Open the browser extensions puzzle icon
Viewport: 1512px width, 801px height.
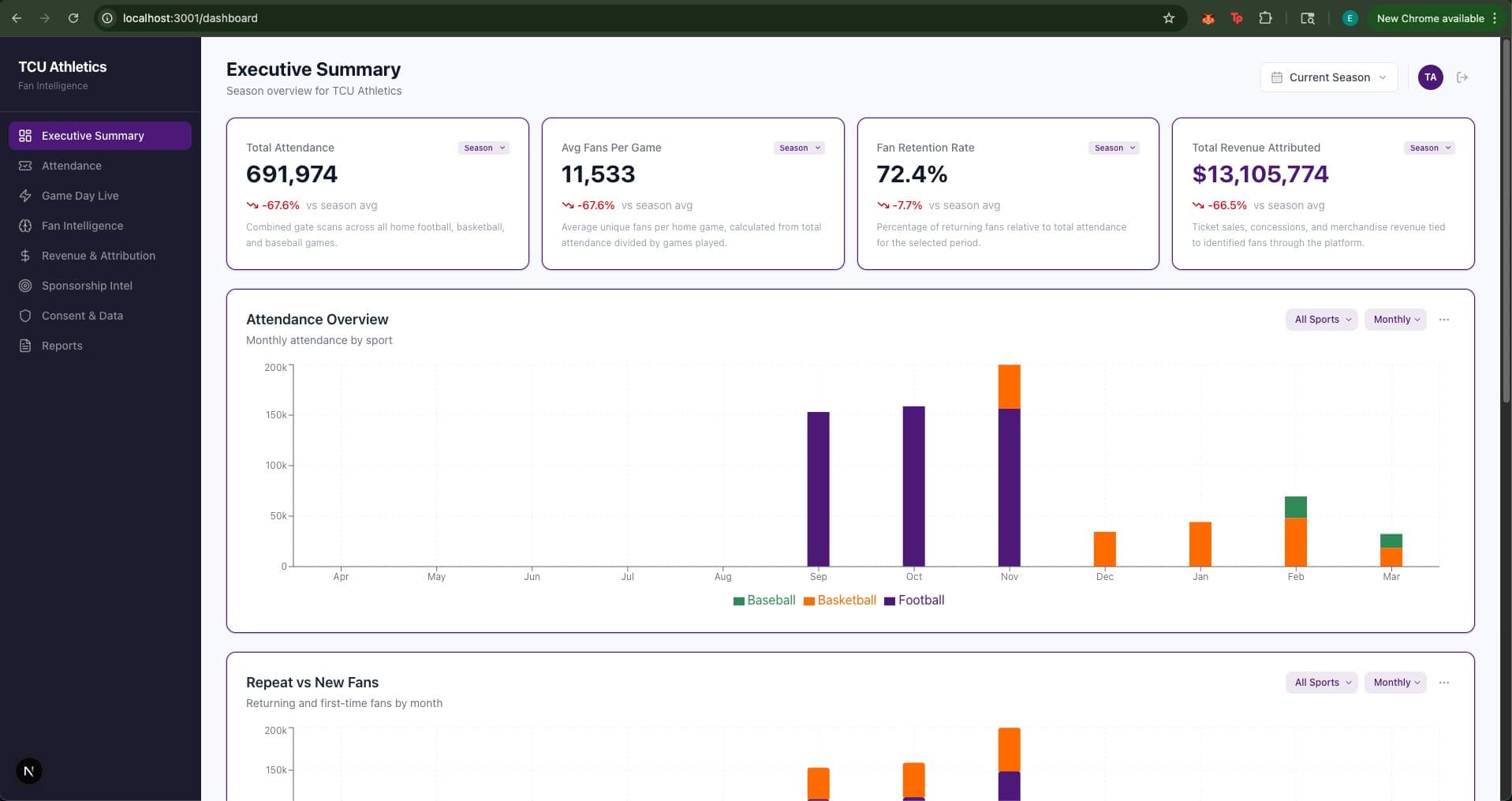point(1266,18)
